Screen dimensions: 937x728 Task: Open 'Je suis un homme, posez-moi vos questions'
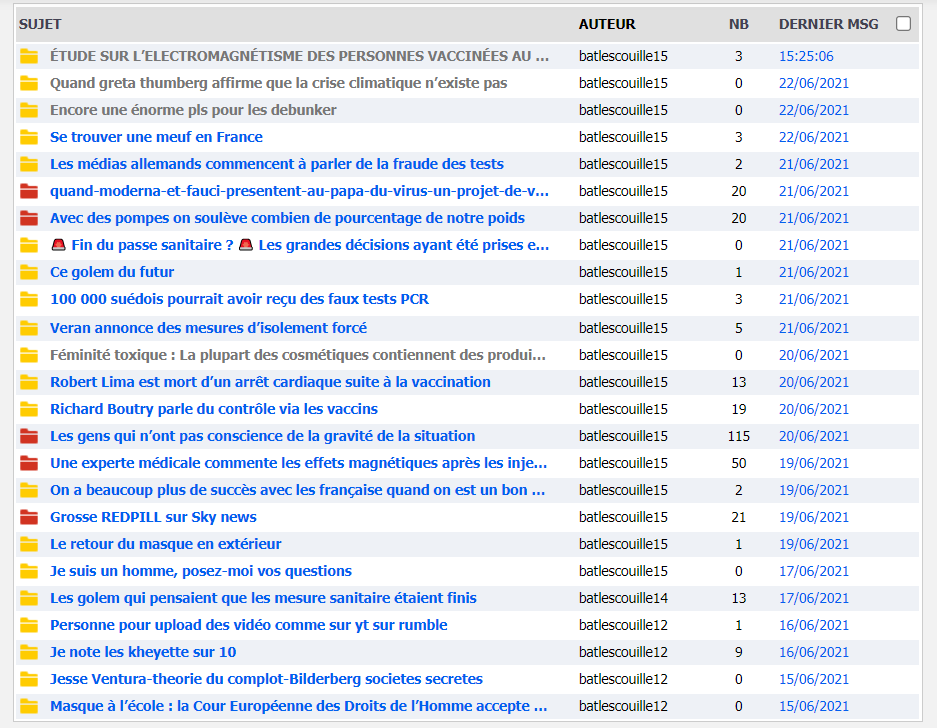pos(201,571)
